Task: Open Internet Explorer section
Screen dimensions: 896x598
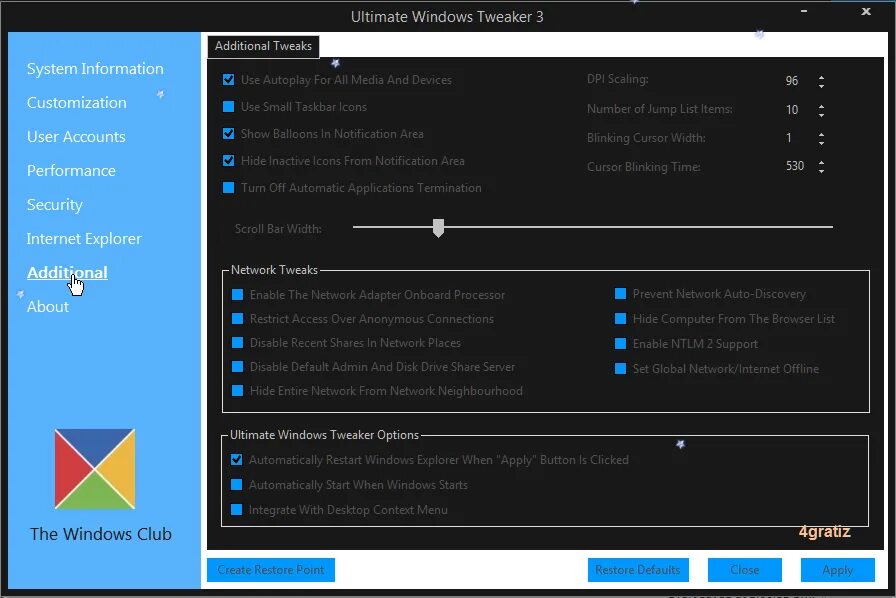Action: (x=84, y=239)
